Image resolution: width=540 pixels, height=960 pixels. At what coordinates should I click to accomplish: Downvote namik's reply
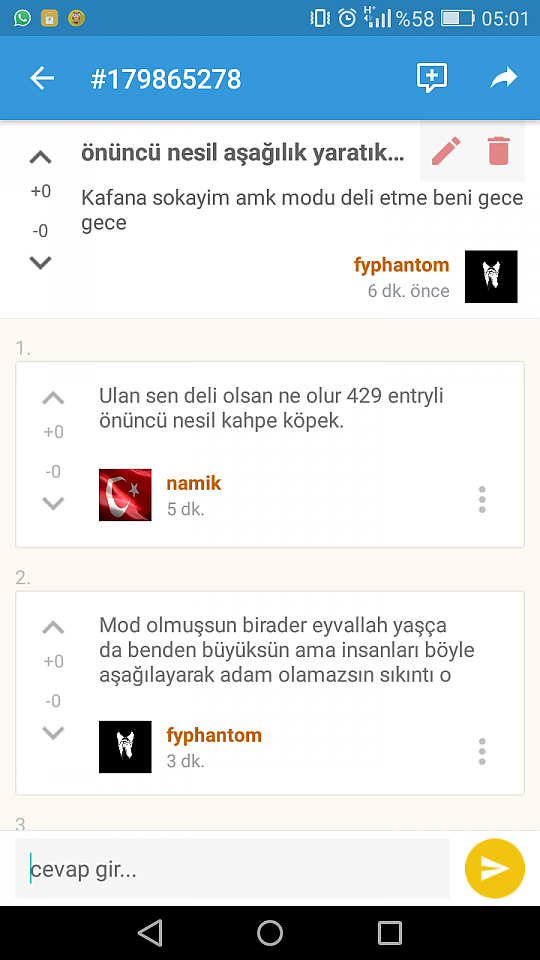[53, 503]
